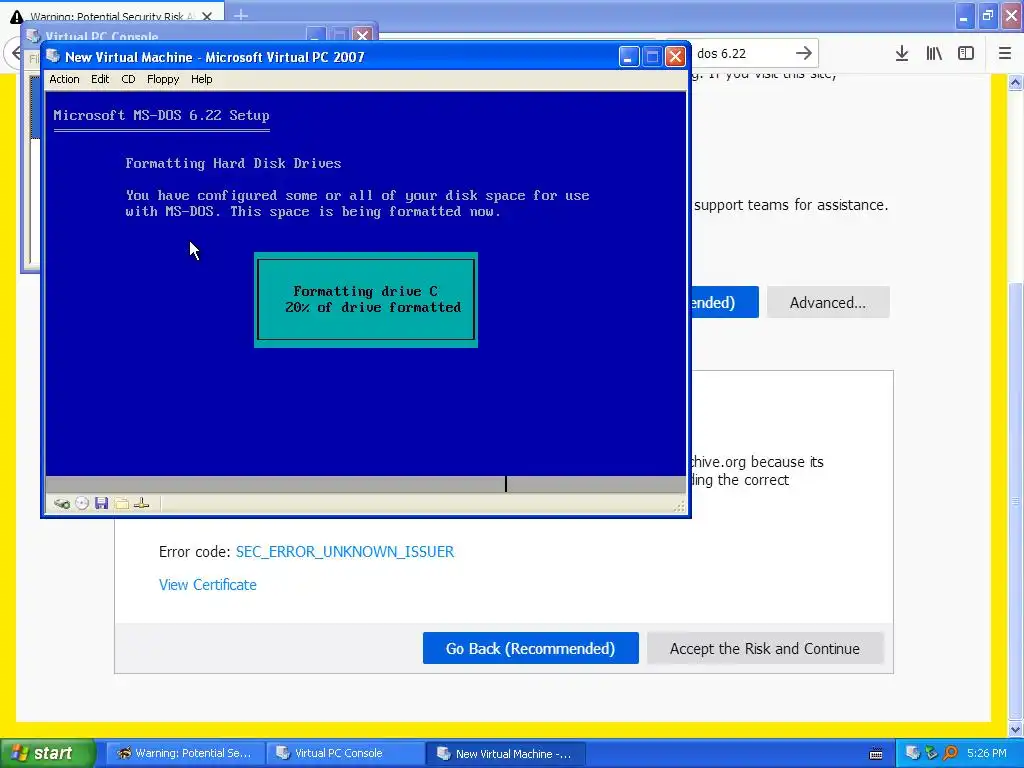Toggle the Firefox sidebar icon

tap(966, 54)
